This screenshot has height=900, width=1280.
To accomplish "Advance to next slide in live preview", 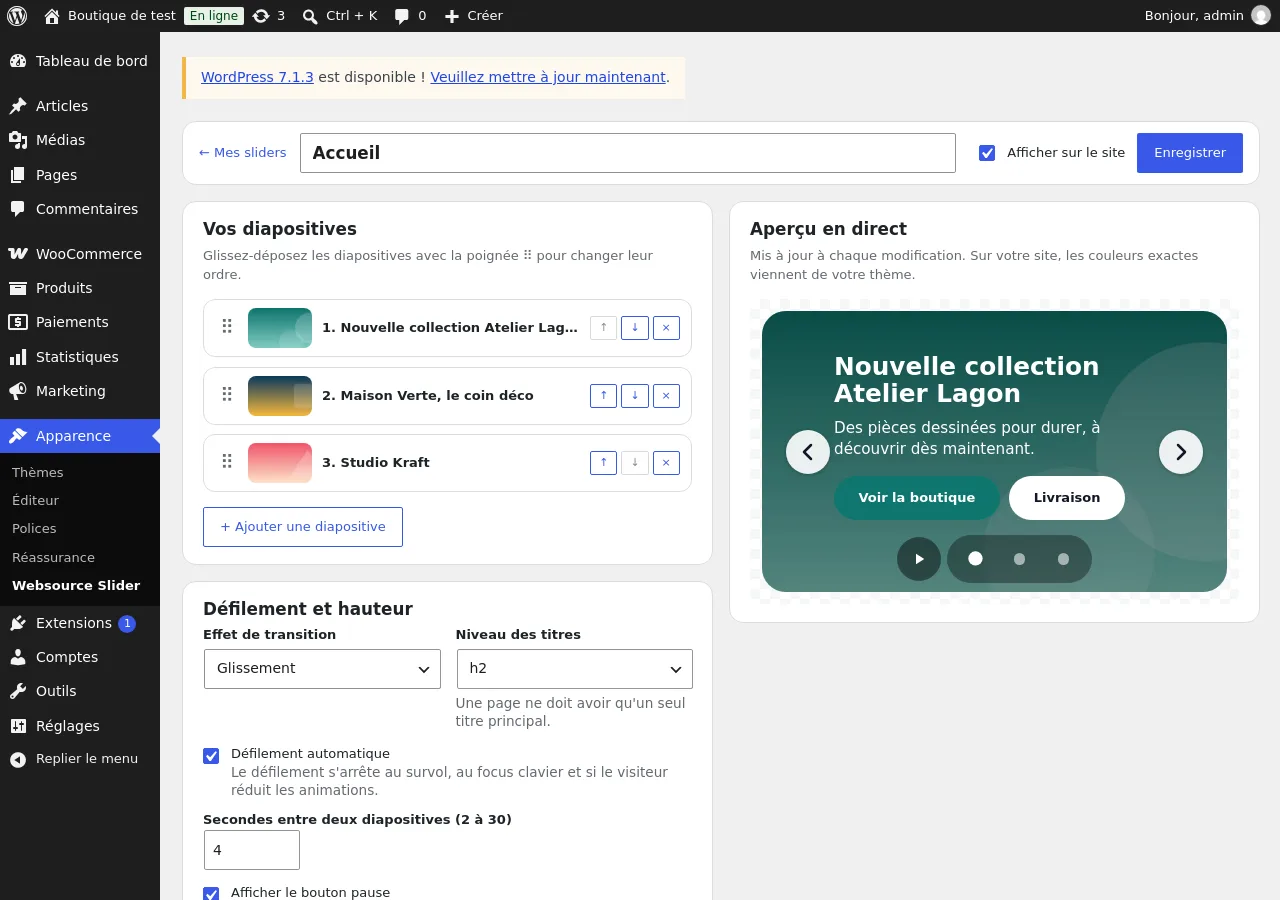I will (1181, 452).
